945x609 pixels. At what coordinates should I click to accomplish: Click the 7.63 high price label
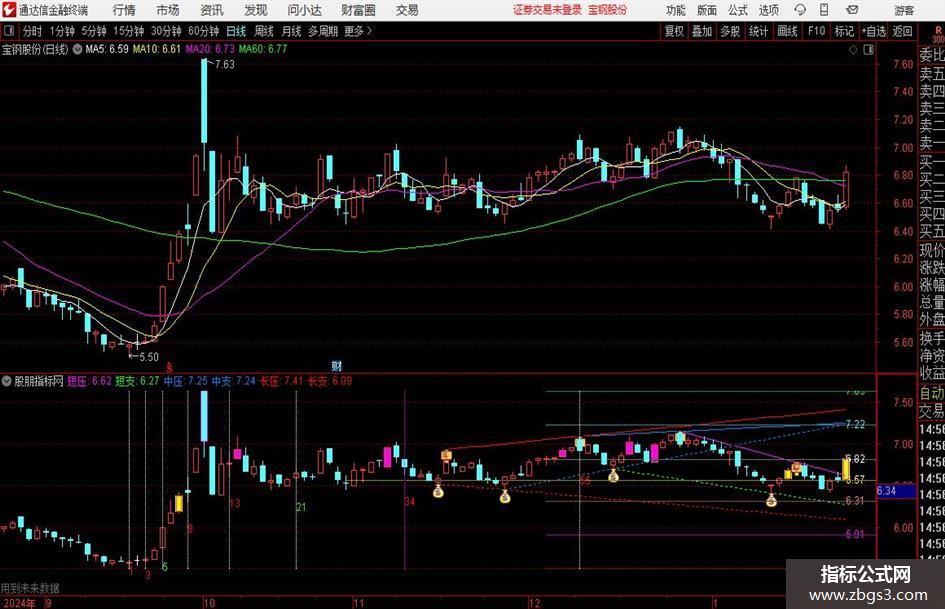pyautogui.click(x=224, y=65)
